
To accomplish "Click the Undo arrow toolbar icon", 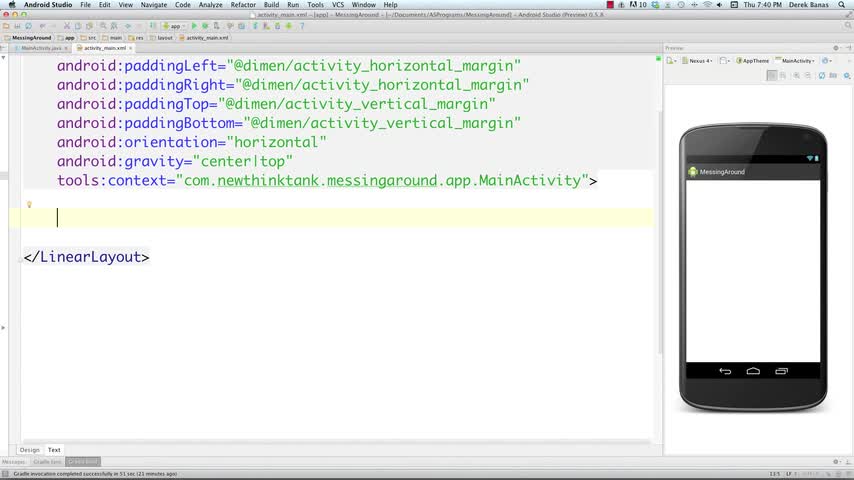I will click(42, 26).
